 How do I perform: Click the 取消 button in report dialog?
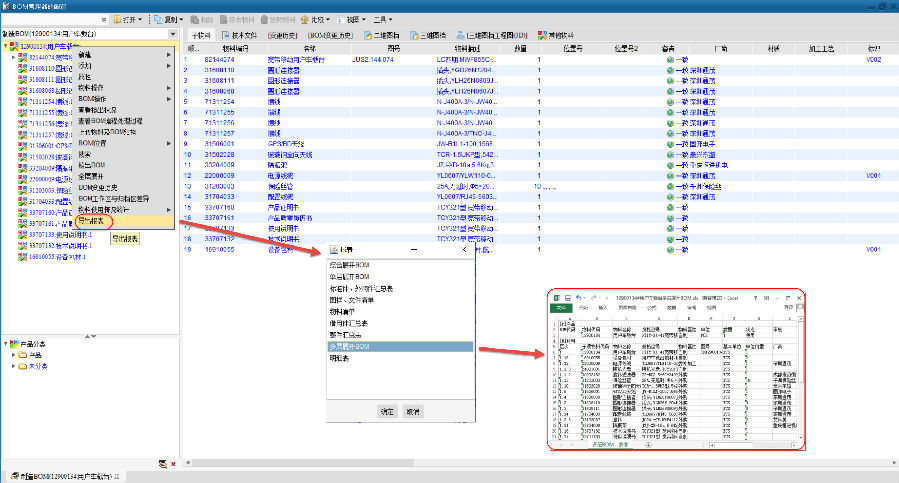[x=413, y=411]
